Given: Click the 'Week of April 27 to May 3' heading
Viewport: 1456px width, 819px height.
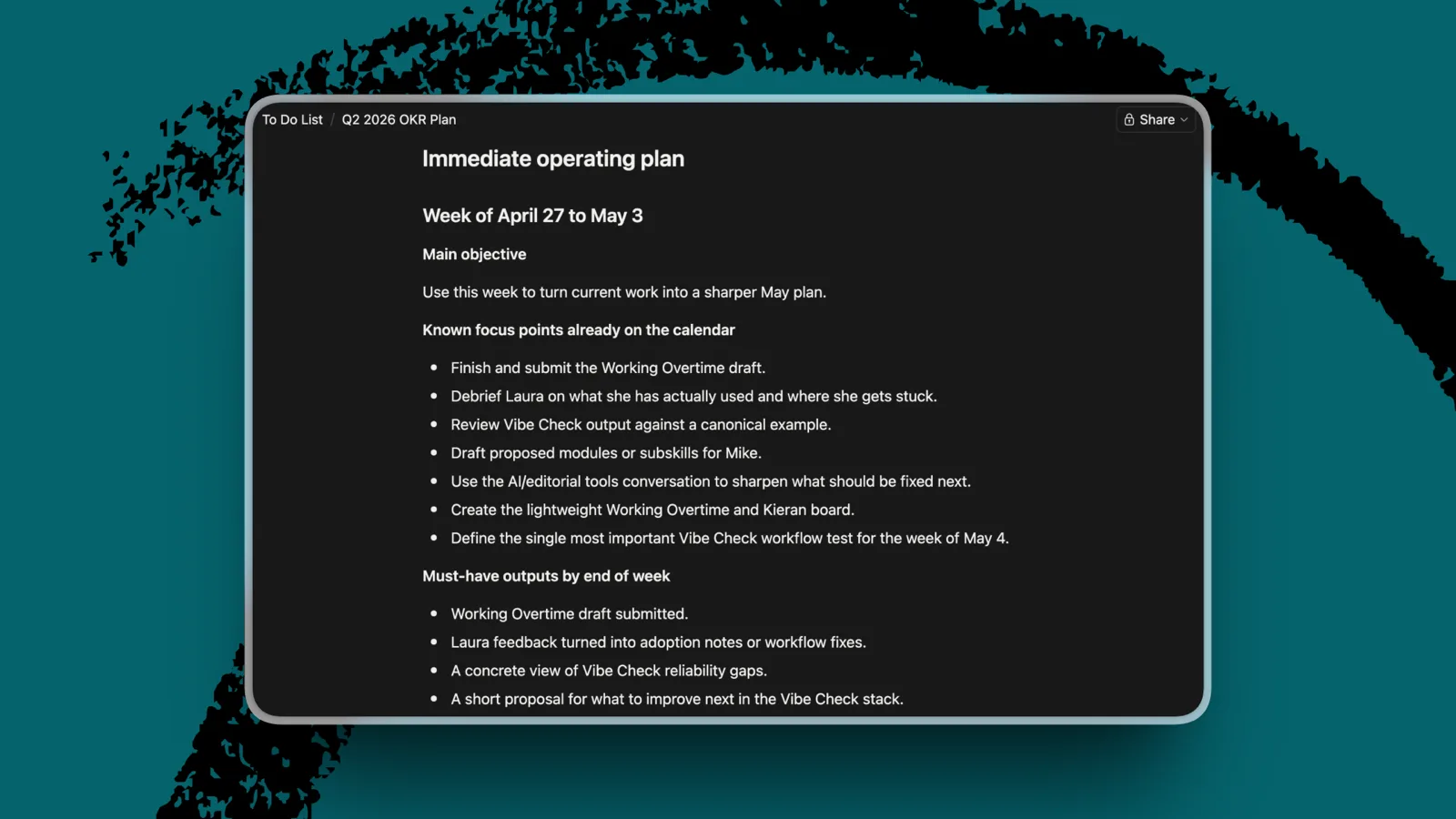Looking at the screenshot, I should click(532, 216).
